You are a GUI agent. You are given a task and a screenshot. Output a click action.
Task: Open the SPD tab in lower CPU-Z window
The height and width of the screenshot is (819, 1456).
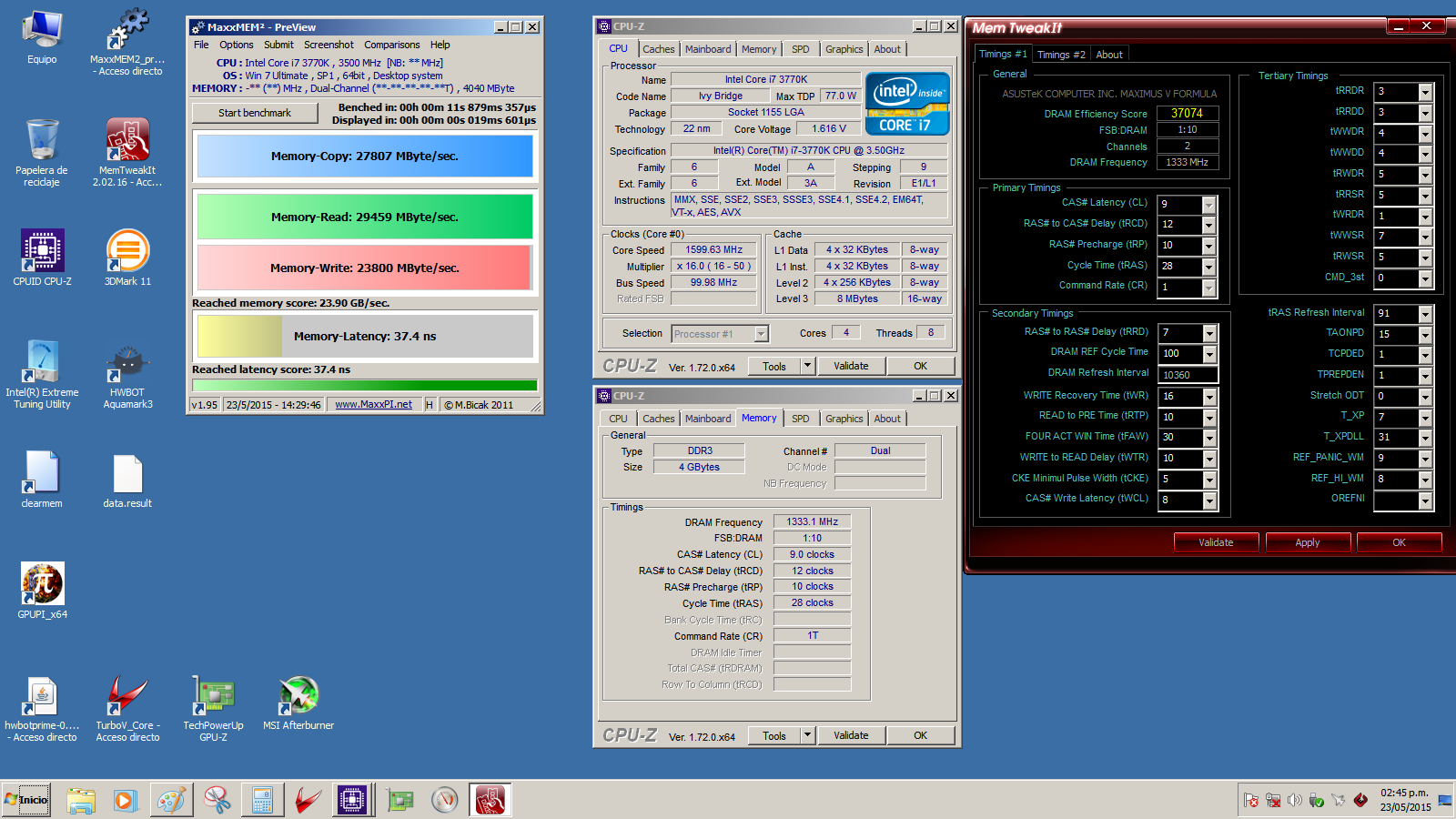pyautogui.click(x=800, y=419)
